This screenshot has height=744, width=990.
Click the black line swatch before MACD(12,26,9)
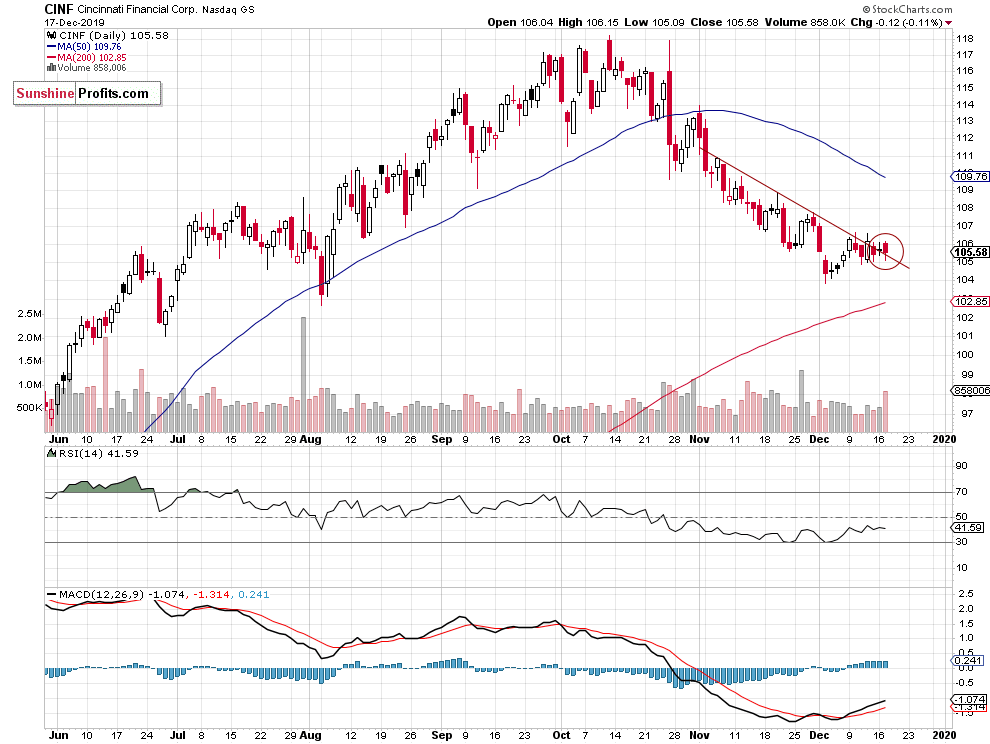click(51, 594)
